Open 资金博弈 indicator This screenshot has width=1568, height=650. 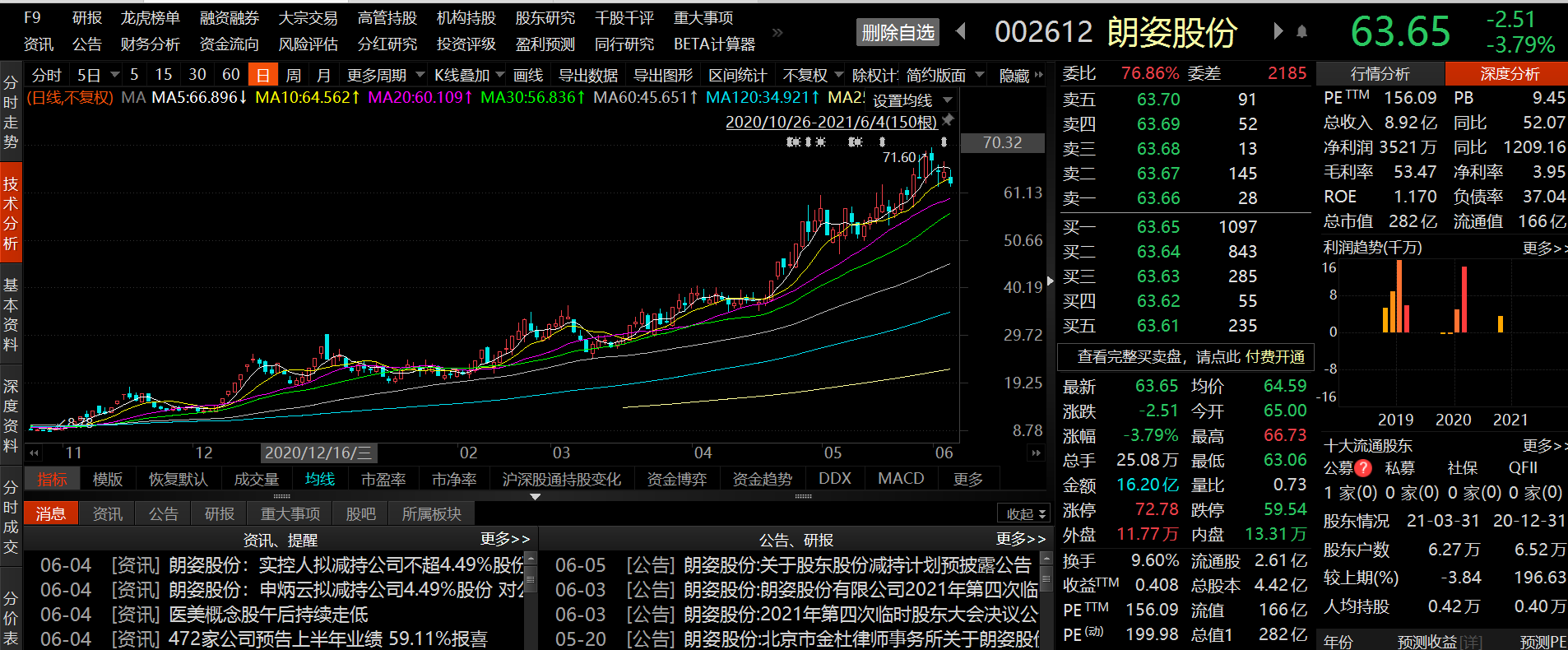click(676, 479)
